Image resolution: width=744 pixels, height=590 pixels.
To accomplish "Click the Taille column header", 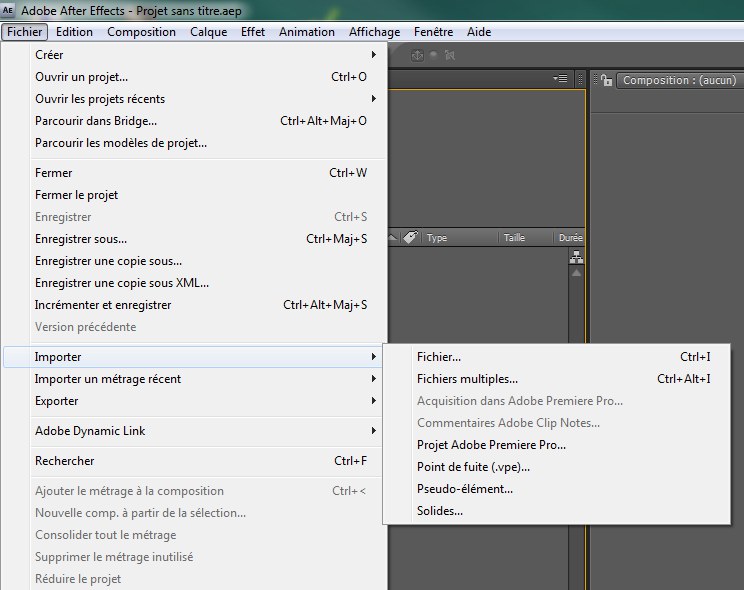I will (x=514, y=238).
